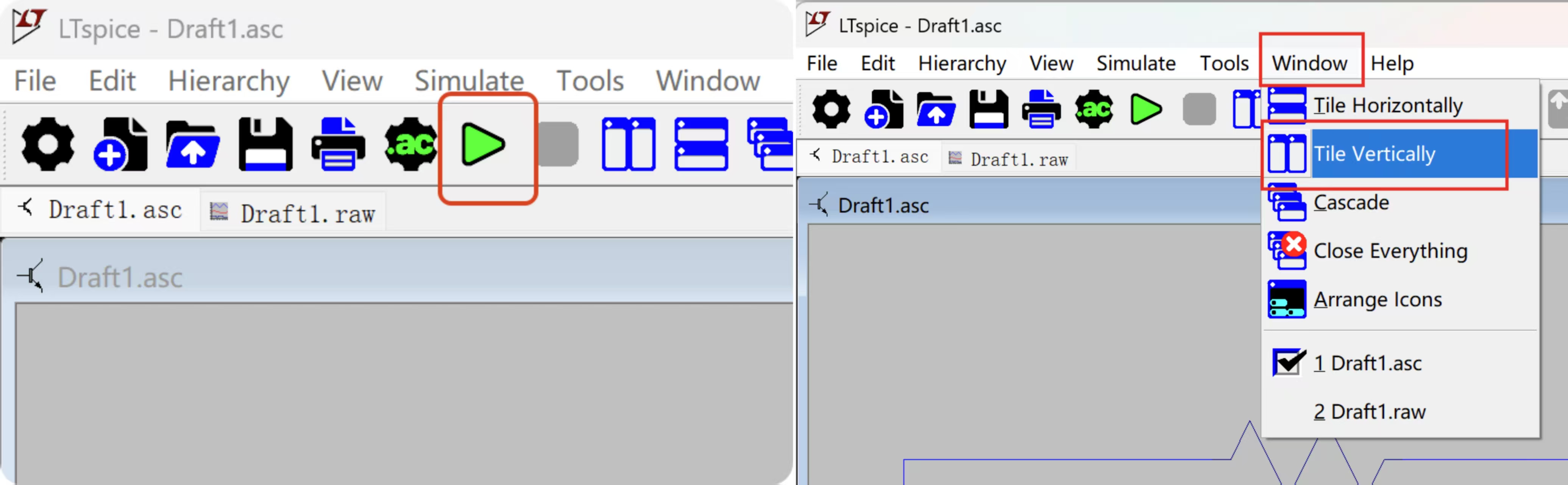1568x485 pixels.
Task: Select Arrange Icons in Window menu
Action: (1401, 299)
